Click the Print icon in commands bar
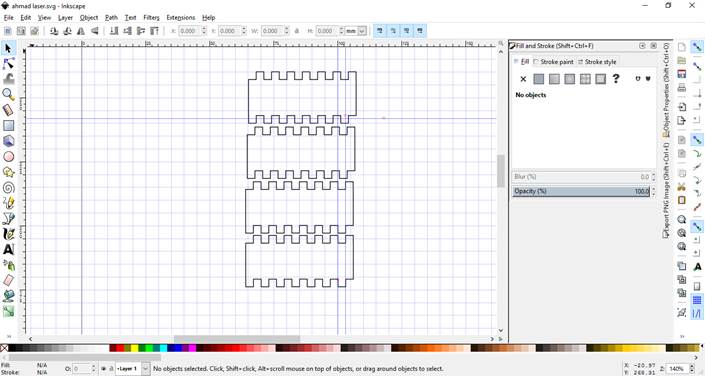The width and height of the screenshot is (705, 376). pos(682,87)
